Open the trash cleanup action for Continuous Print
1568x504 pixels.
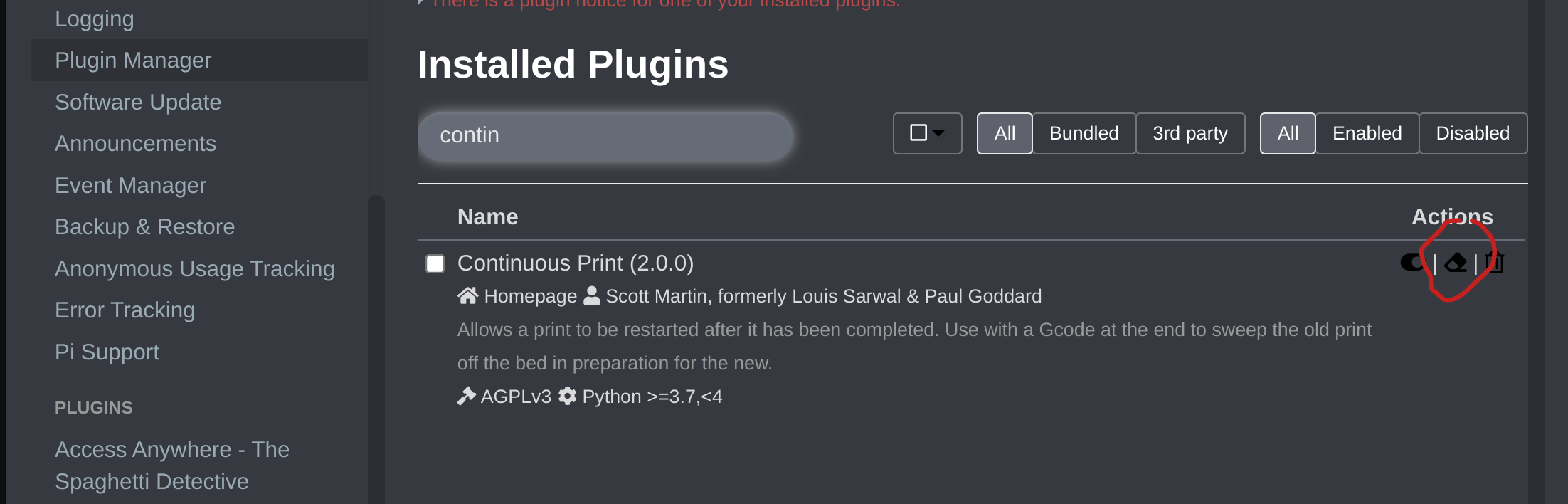[1493, 263]
